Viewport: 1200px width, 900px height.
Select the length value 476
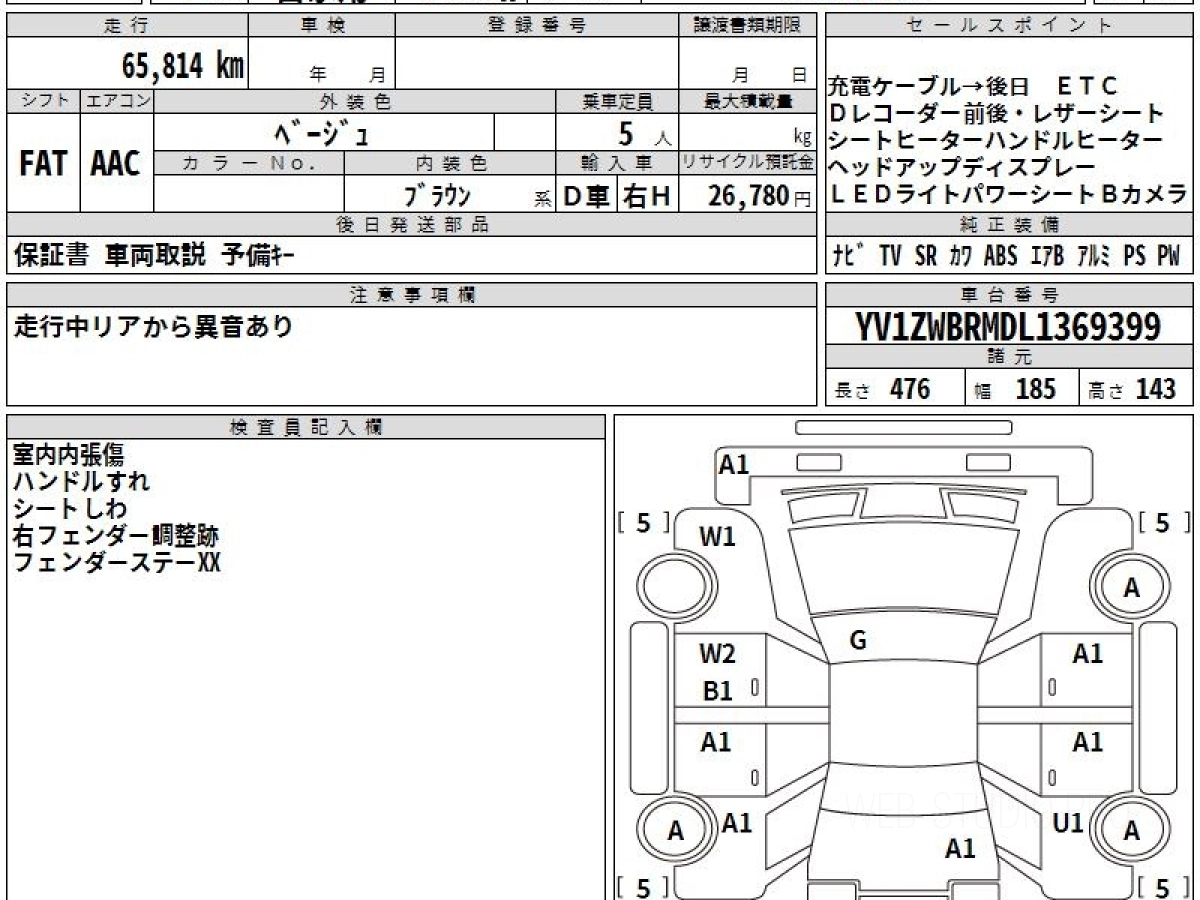pos(910,388)
